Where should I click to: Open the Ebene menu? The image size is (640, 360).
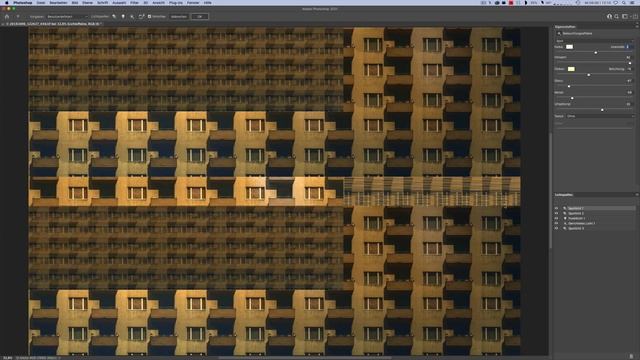[87, 2]
